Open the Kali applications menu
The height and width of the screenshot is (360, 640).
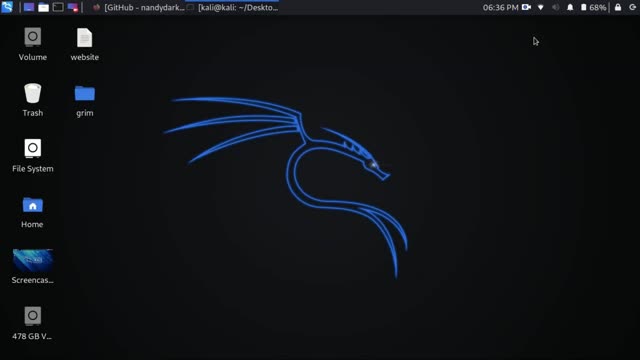click(7, 7)
